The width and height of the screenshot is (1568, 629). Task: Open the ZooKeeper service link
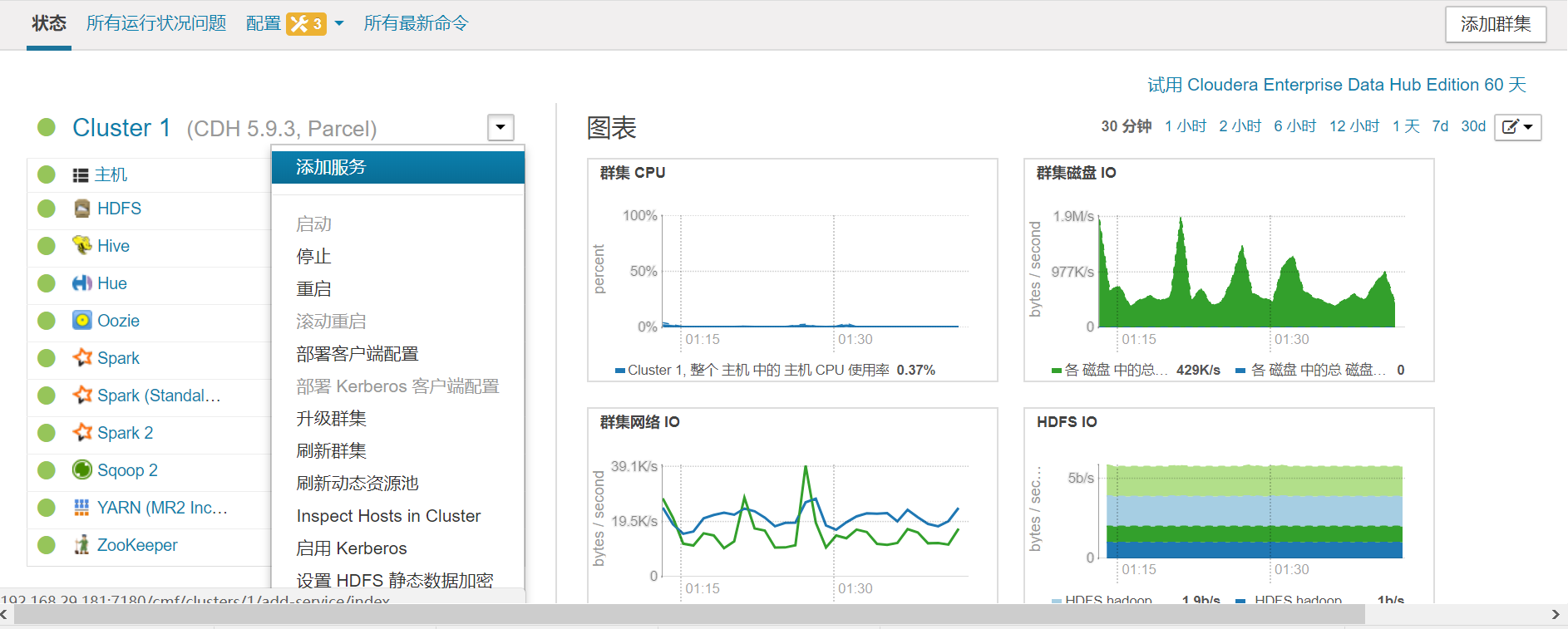click(x=137, y=545)
